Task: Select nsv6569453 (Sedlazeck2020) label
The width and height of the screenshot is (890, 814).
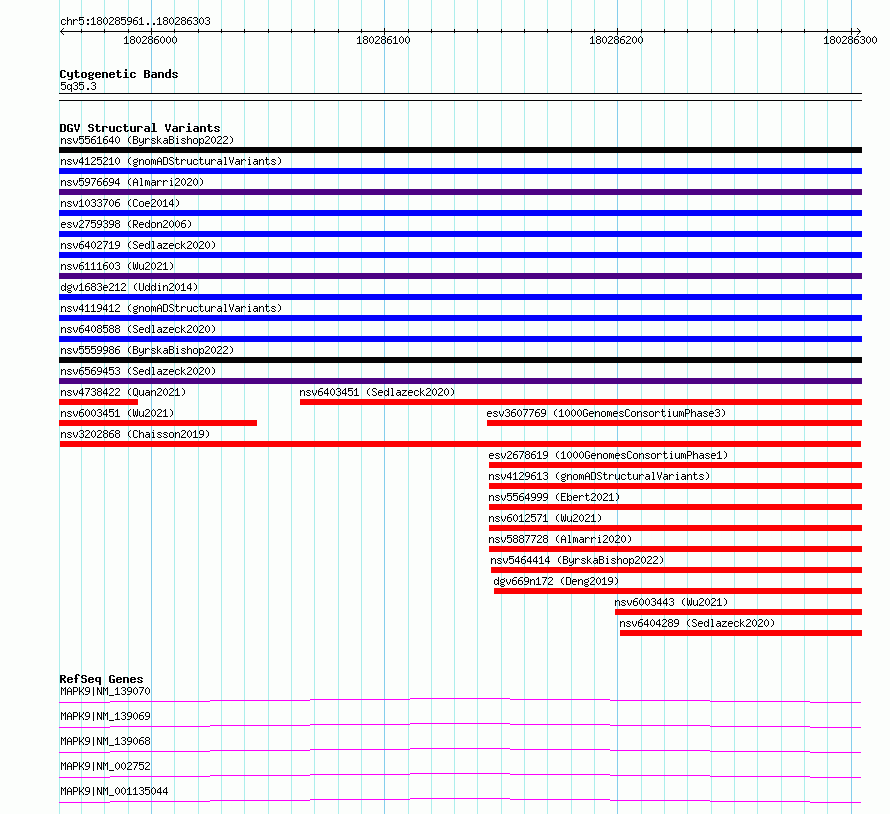Action: (138, 371)
